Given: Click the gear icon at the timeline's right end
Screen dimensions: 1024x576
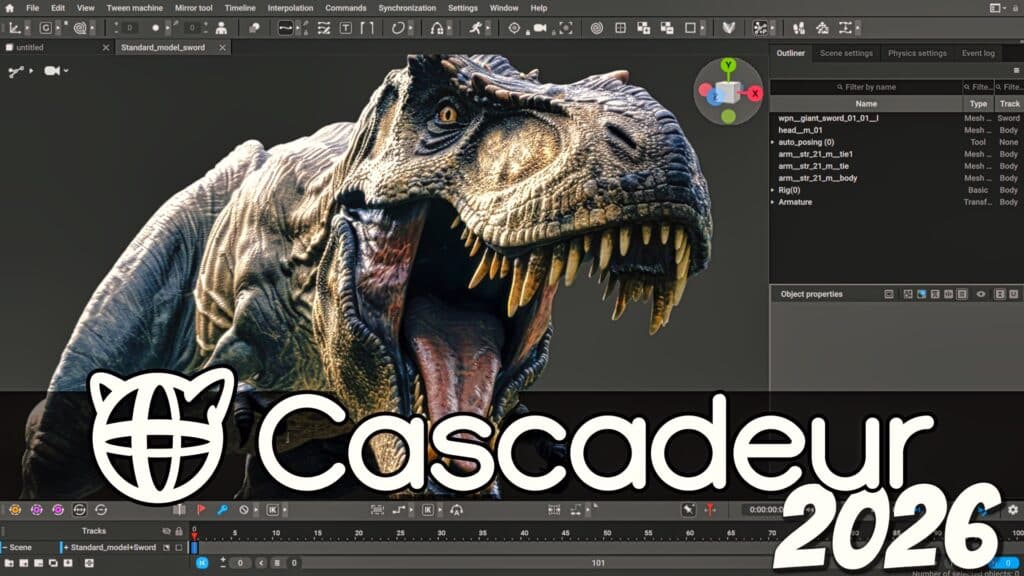Looking at the screenshot, I should pyautogui.click(x=1013, y=510).
